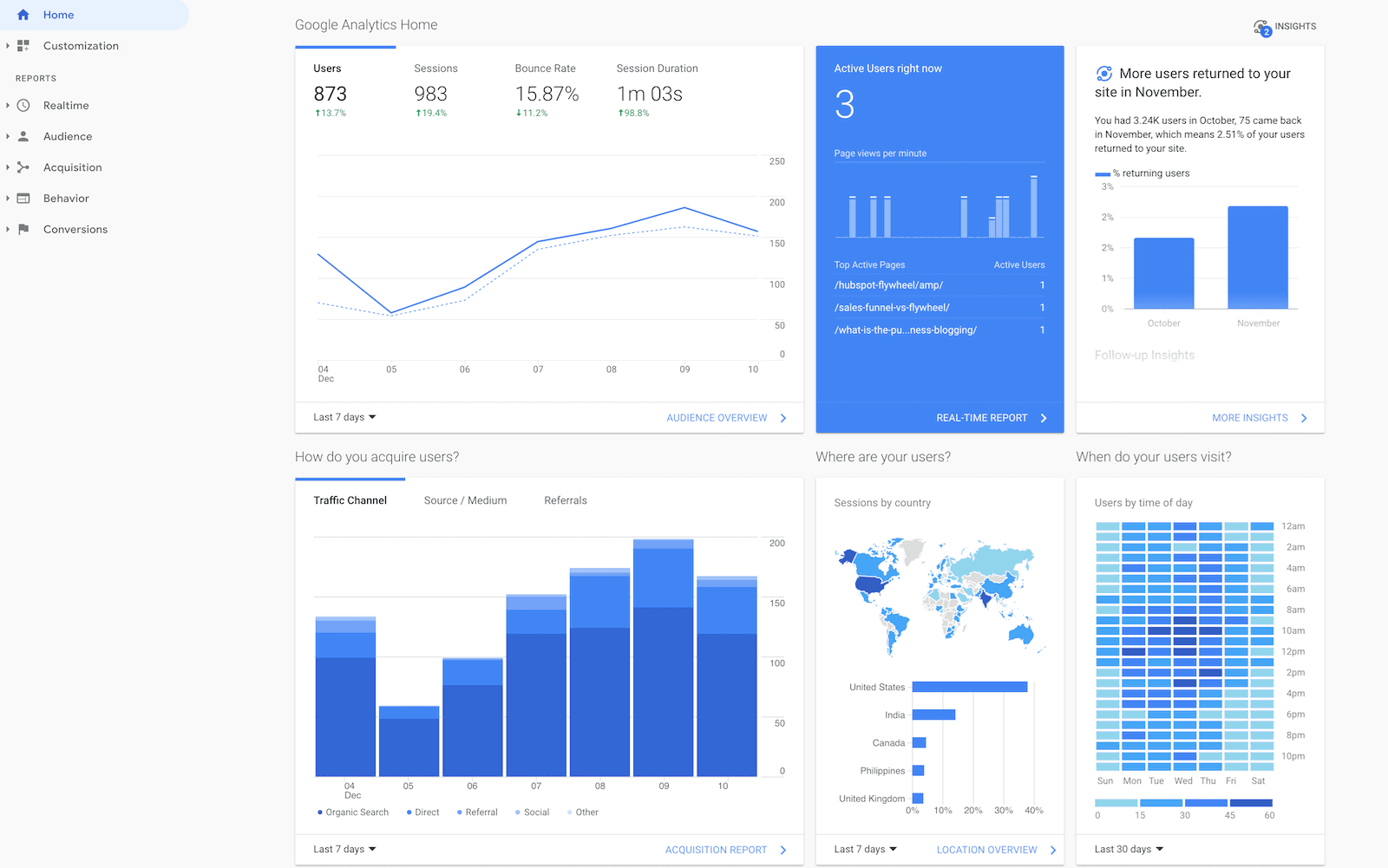Click the Behavior window icon
This screenshot has height=868, width=1388.
click(23, 199)
